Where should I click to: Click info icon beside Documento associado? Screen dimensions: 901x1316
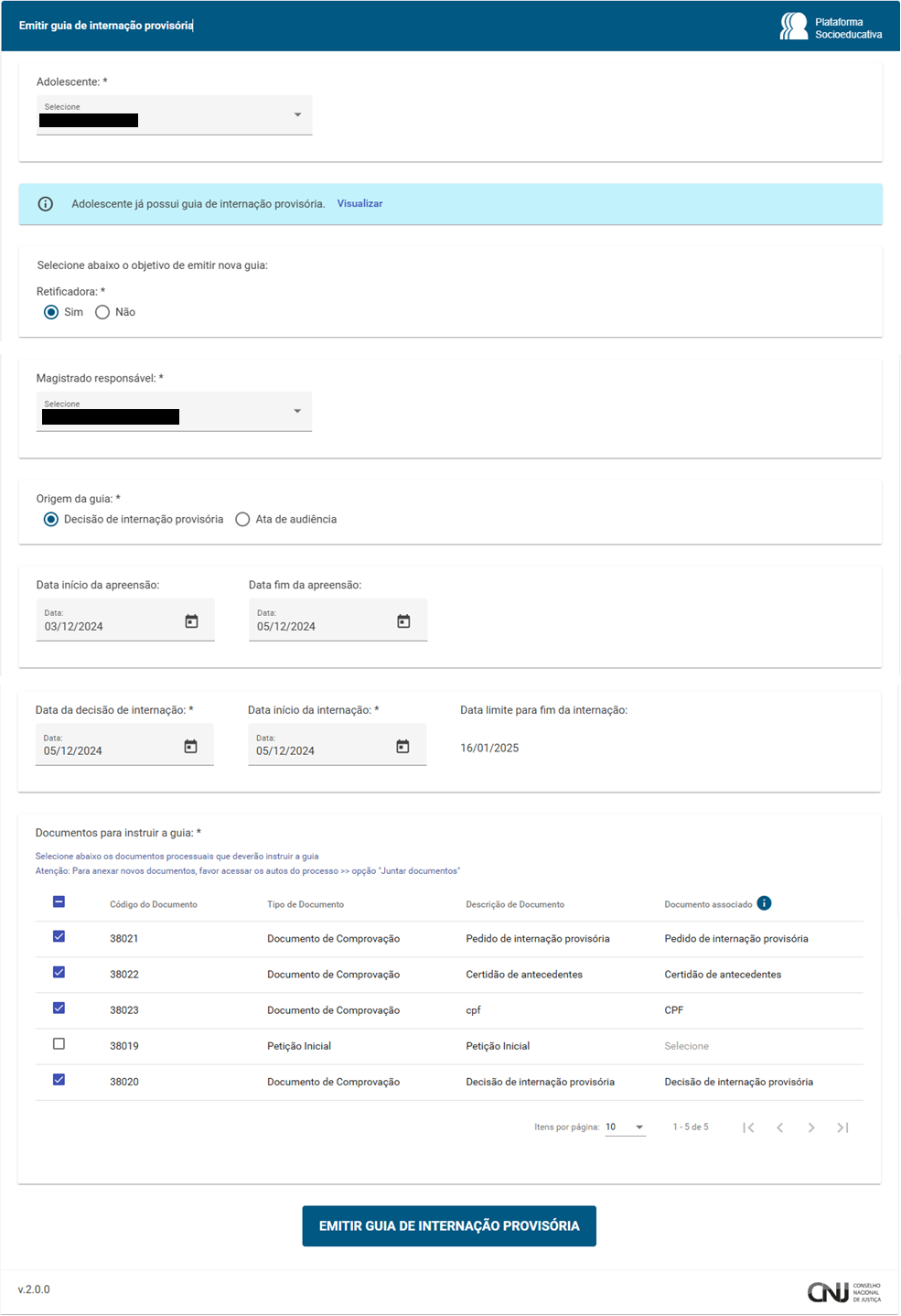[765, 903]
